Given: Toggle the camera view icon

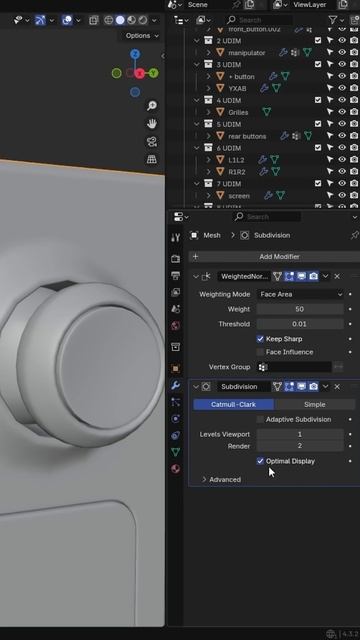Looking at the screenshot, I should [152, 142].
